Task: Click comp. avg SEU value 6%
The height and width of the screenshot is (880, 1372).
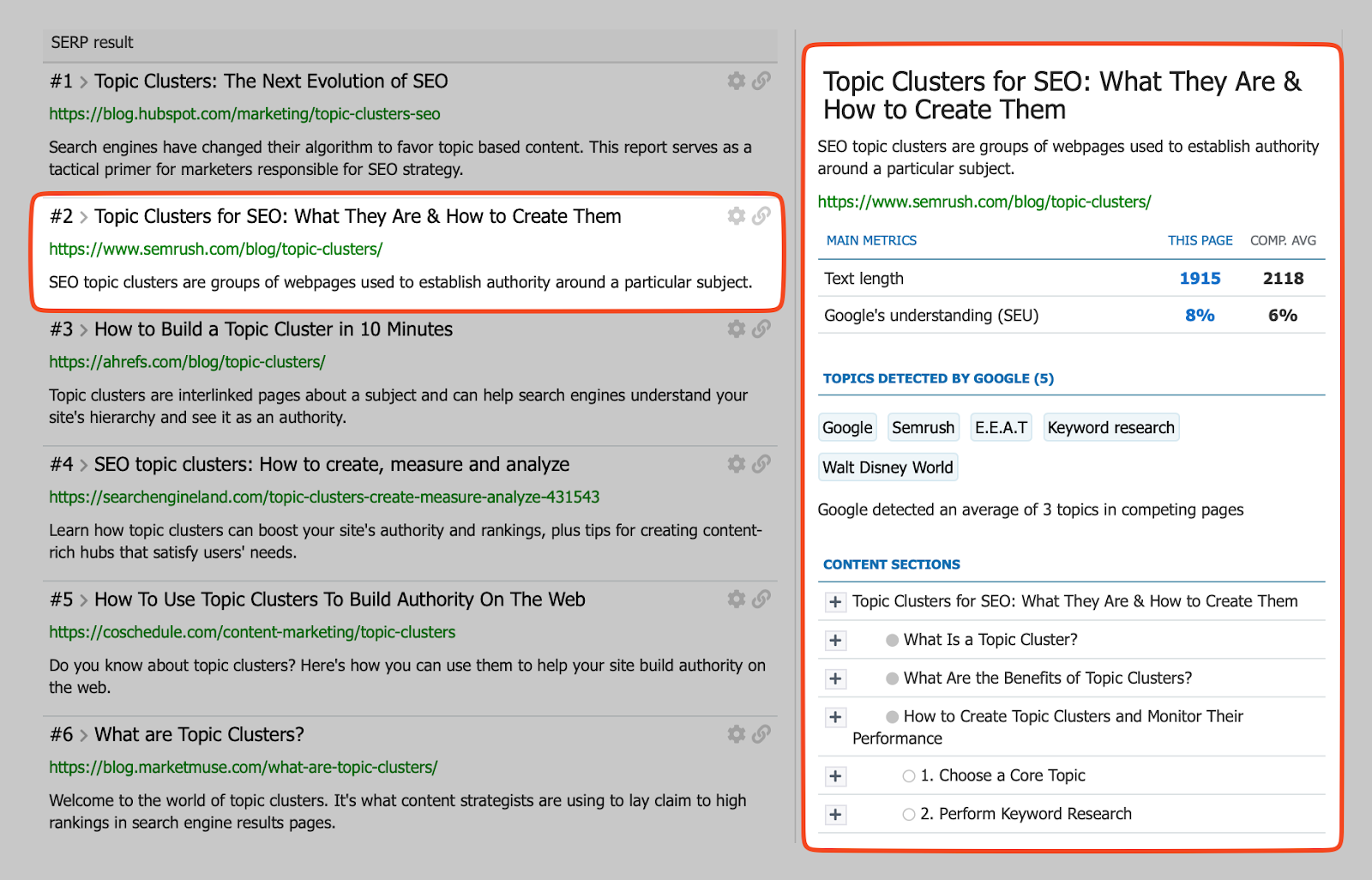Action: pos(1283,316)
